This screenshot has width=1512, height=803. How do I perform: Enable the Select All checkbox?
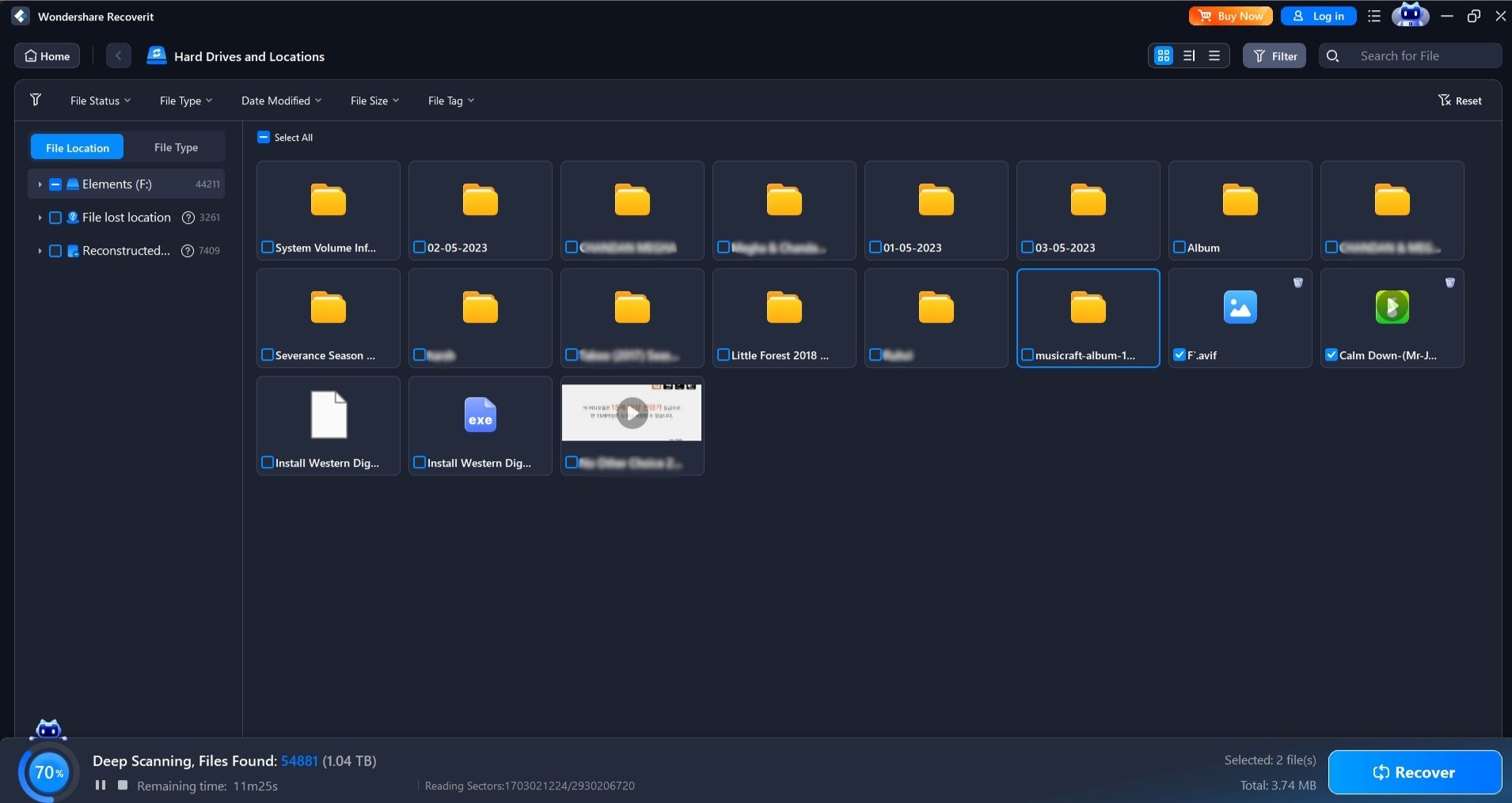[264, 137]
